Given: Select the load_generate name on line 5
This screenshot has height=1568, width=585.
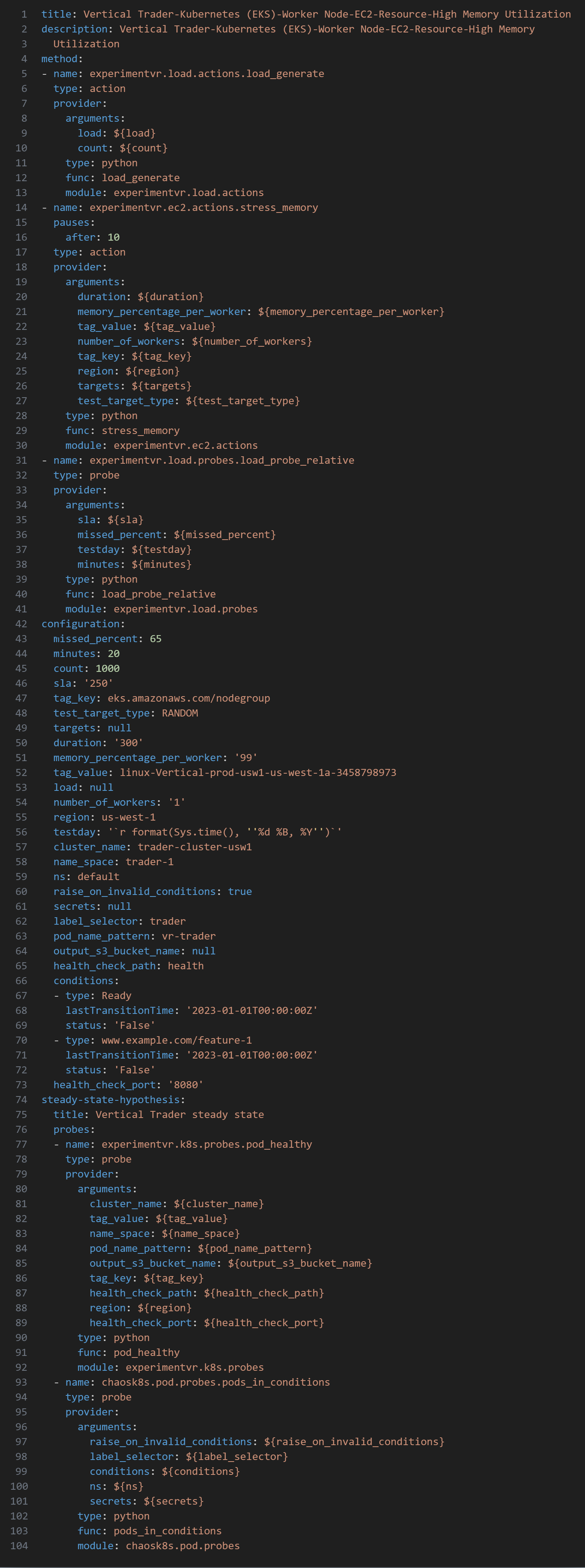Looking at the screenshot, I should 207,74.
